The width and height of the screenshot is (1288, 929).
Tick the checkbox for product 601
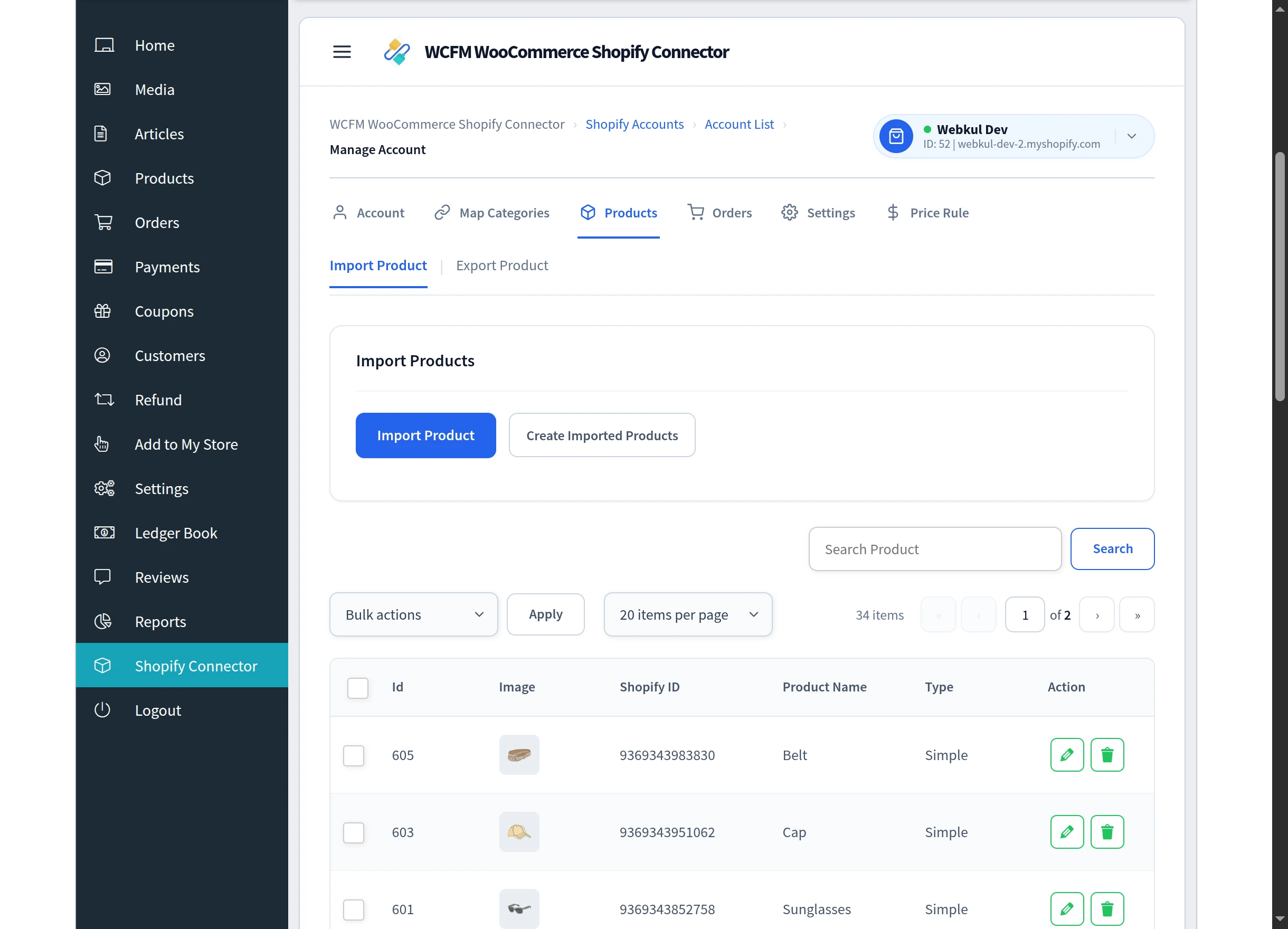coord(354,909)
